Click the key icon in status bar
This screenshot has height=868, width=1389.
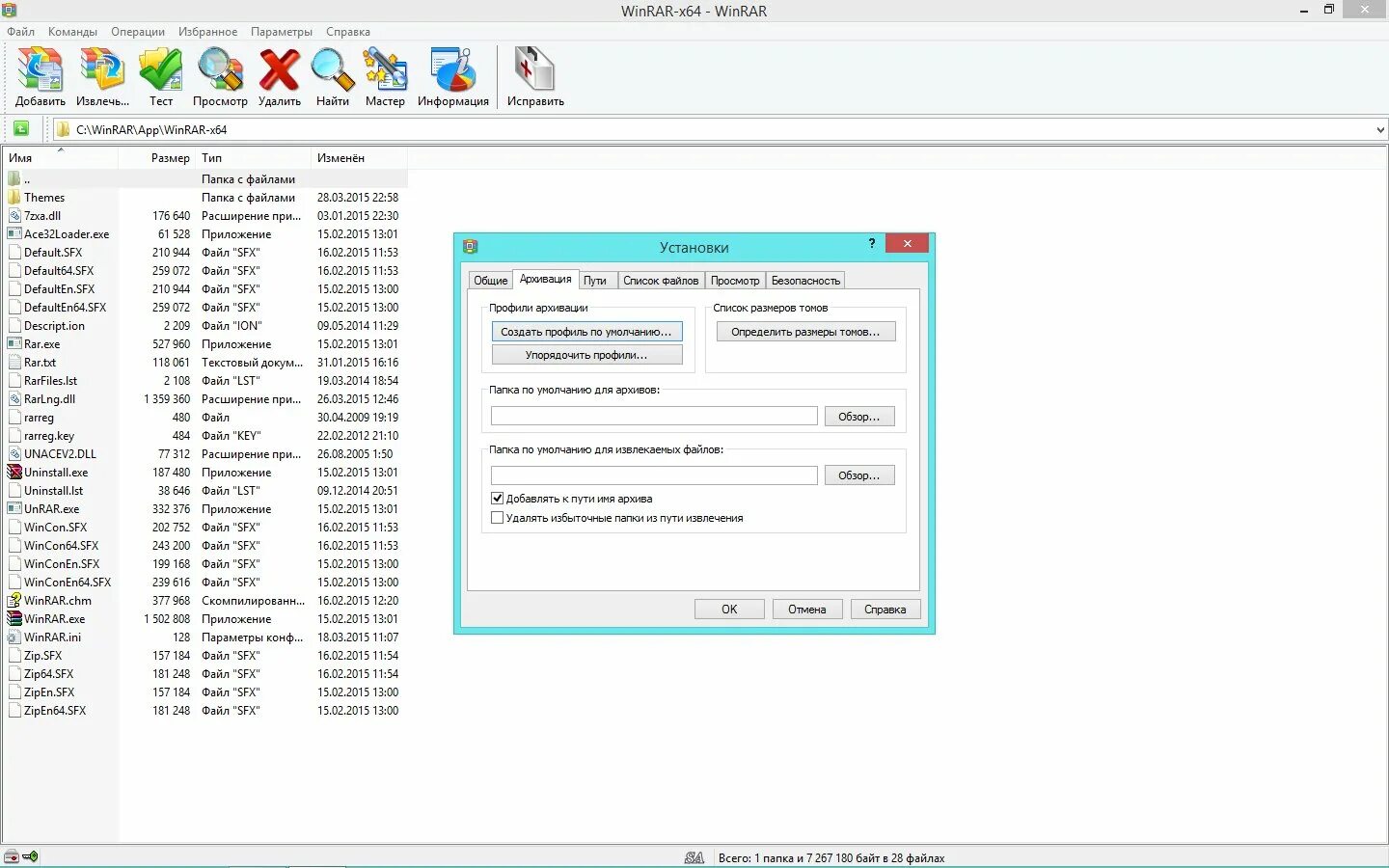point(31,856)
